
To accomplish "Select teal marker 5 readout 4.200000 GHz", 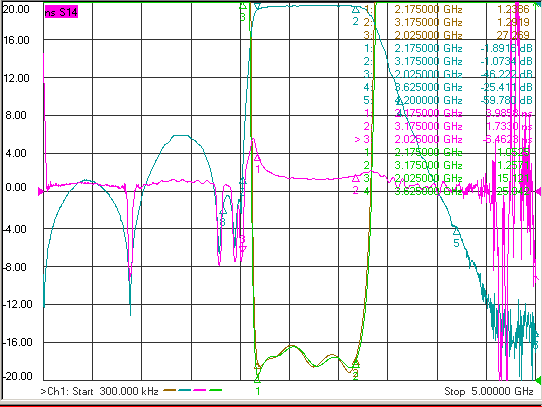I will (x=428, y=100).
